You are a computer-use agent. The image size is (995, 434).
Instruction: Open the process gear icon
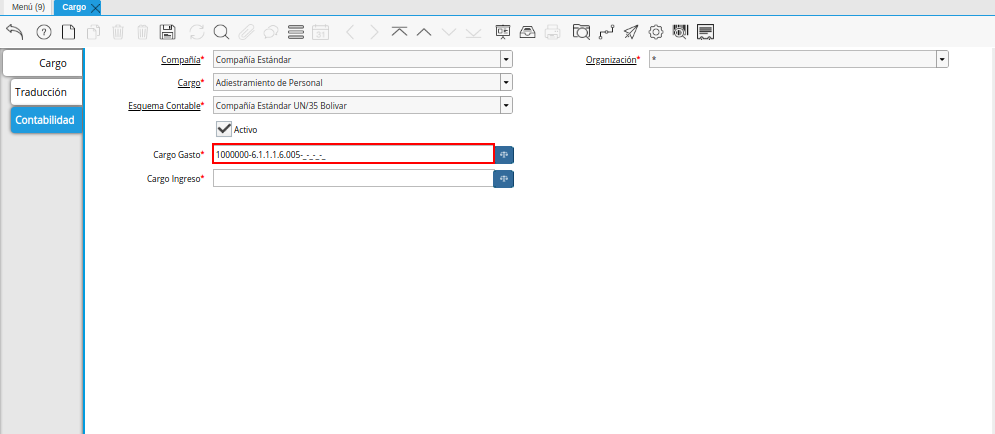(x=656, y=32)
